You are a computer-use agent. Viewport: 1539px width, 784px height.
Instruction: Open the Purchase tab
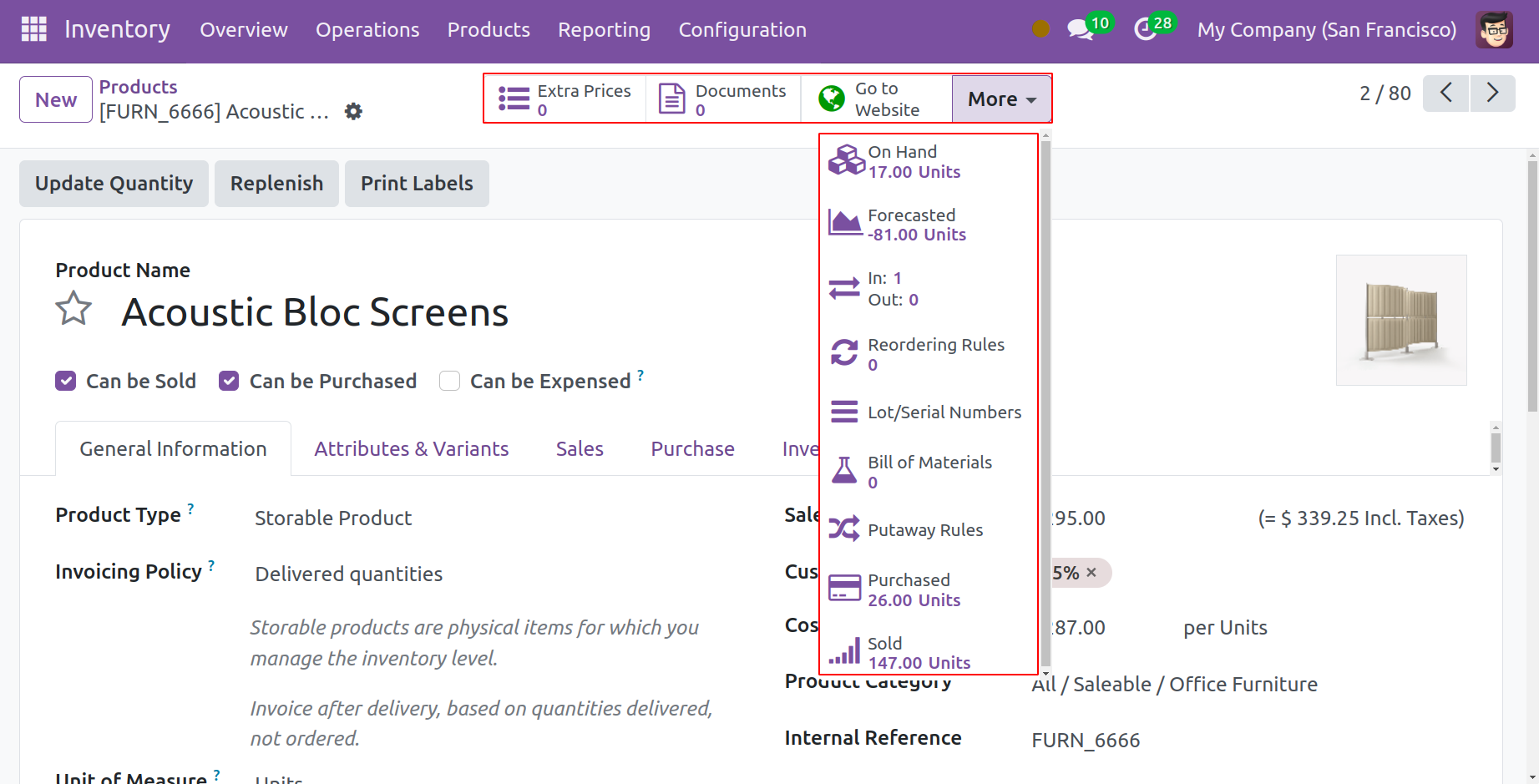pos(692,448)
